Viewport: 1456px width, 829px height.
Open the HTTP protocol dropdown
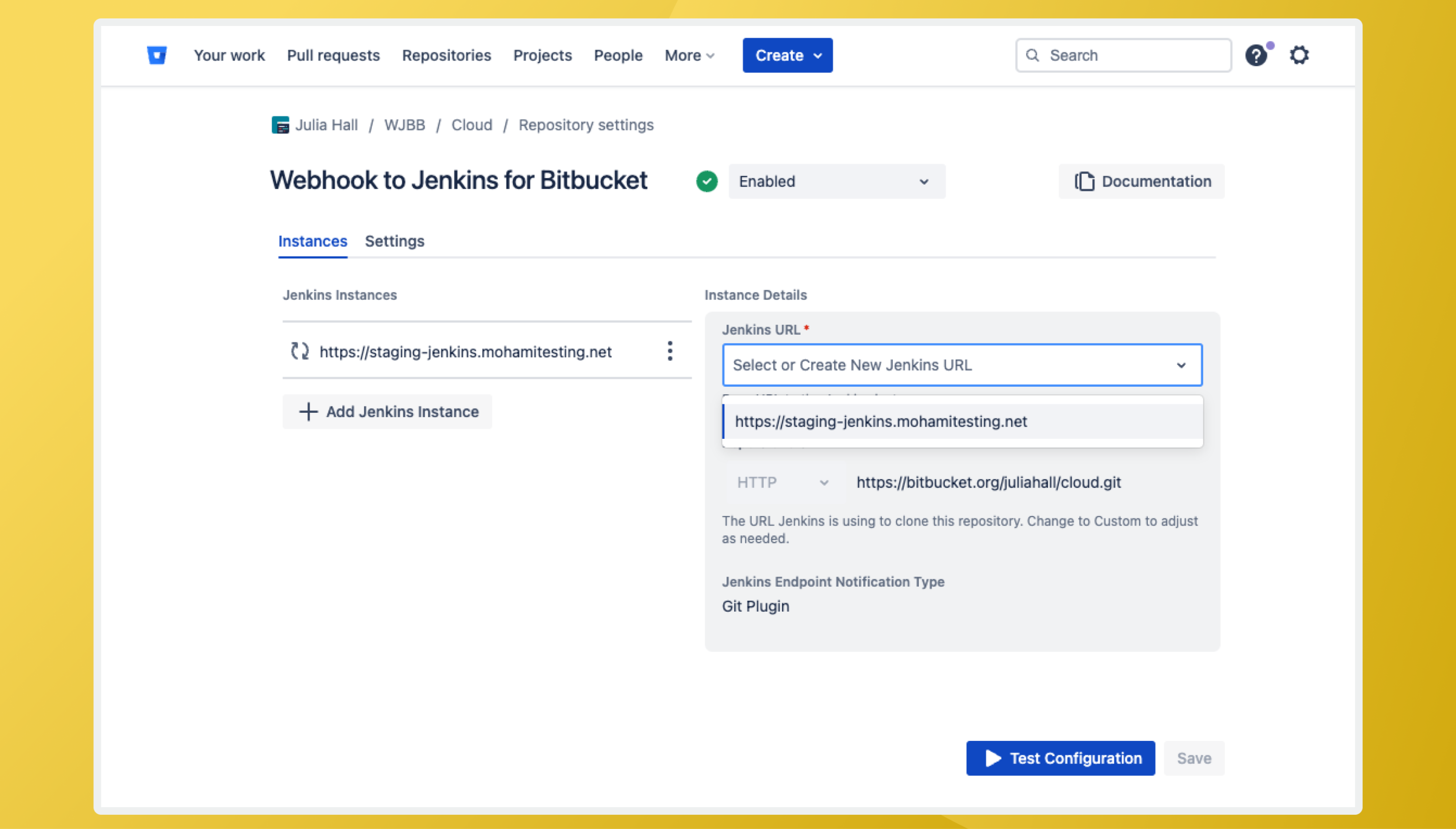[782, 483]
